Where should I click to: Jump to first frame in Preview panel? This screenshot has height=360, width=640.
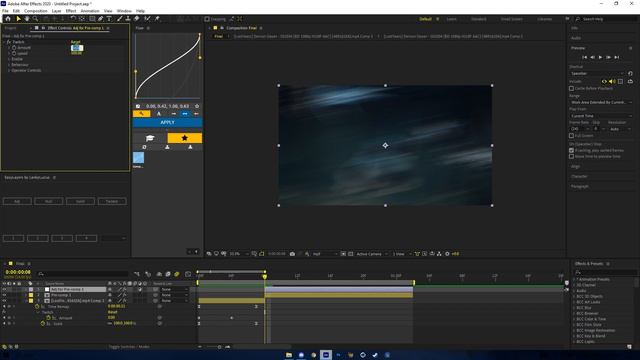[x=584, y=58]
